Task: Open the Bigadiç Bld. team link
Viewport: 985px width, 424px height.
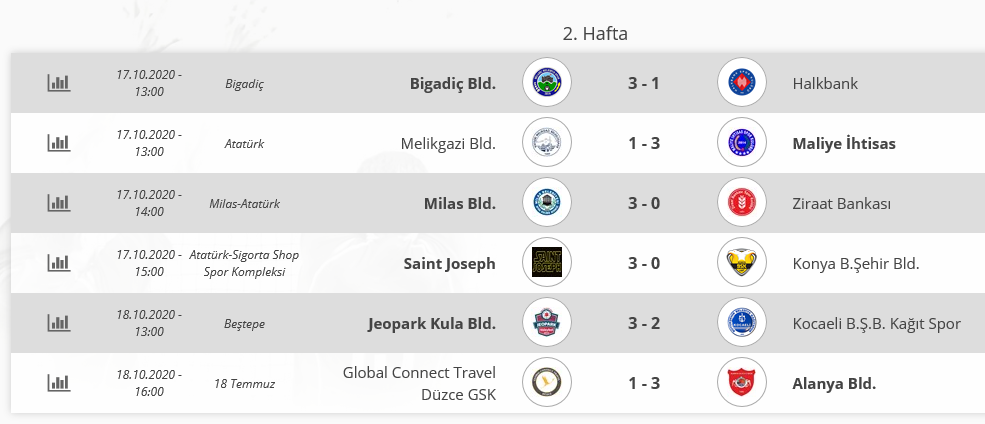Action: click(453, 84)
